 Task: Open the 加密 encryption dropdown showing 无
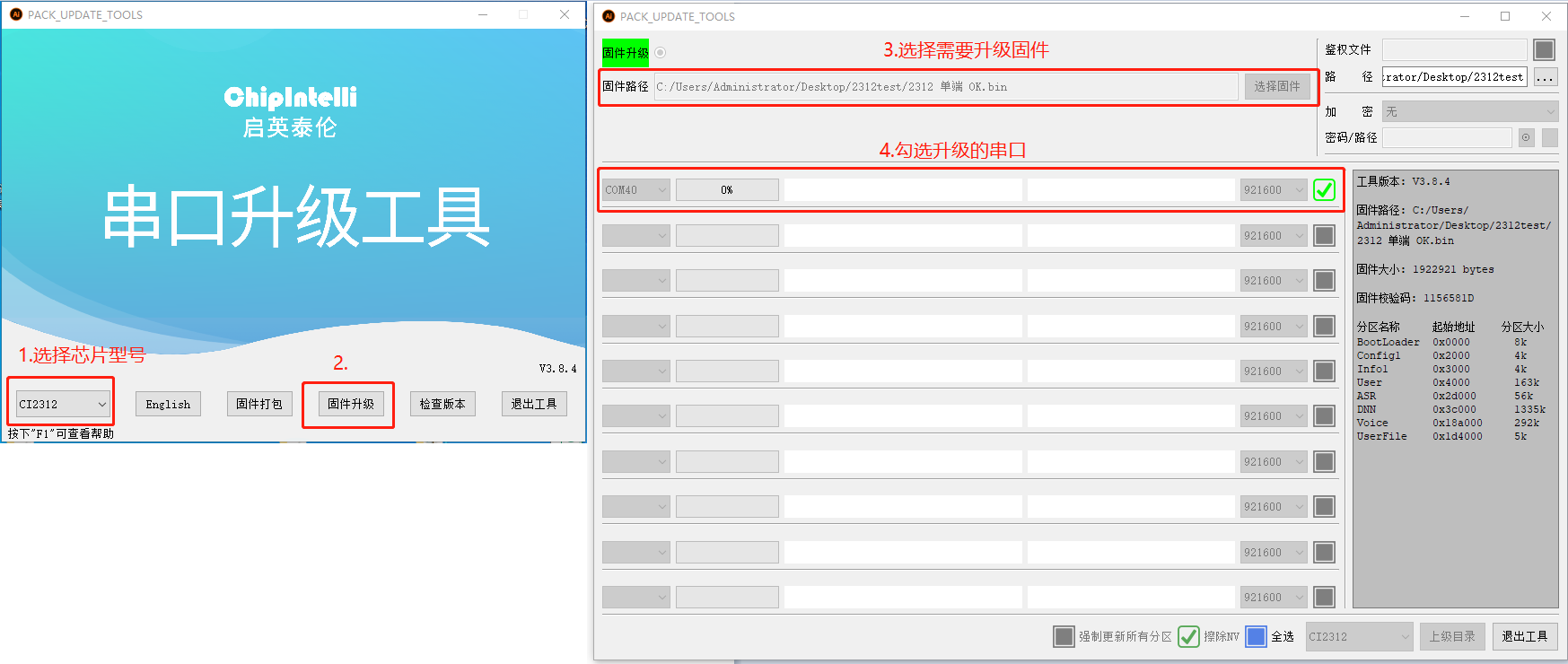click(1470, 111)
